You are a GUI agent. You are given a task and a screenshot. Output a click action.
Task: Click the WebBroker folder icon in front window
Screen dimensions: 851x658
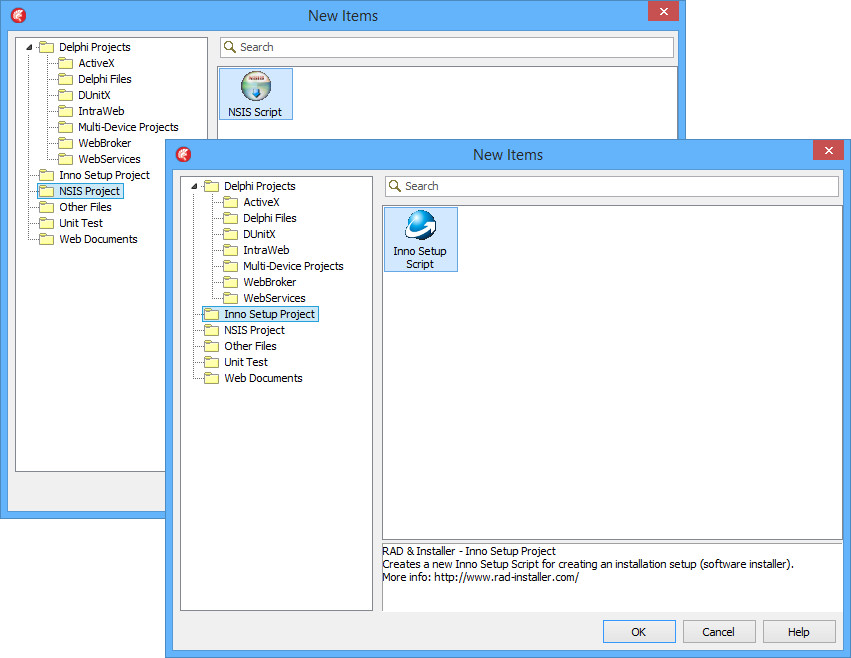click(x=231, y=282)
